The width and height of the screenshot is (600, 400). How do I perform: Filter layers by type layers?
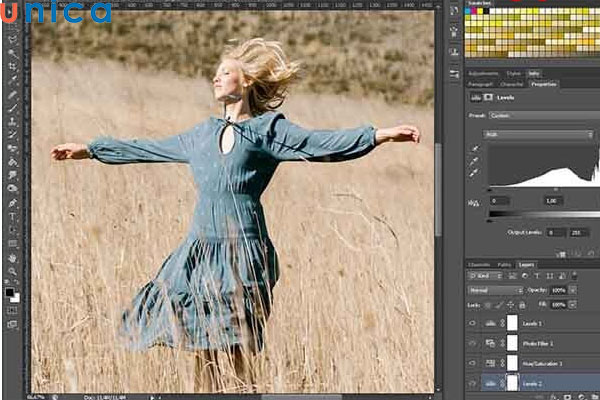pos(537,276)
